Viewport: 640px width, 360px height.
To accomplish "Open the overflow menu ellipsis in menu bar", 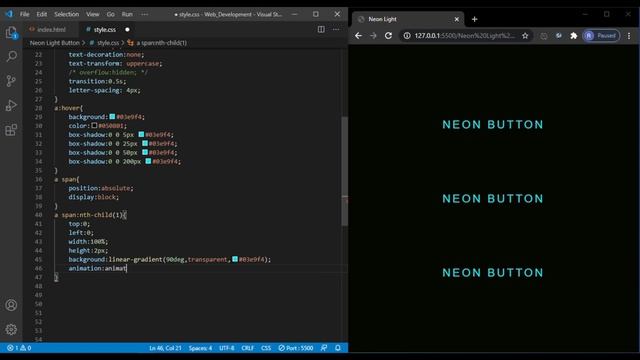I will tap(144, 14).
